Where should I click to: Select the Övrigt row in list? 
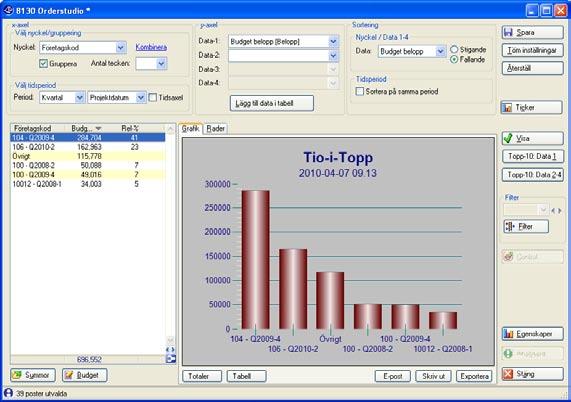[87, 156]
